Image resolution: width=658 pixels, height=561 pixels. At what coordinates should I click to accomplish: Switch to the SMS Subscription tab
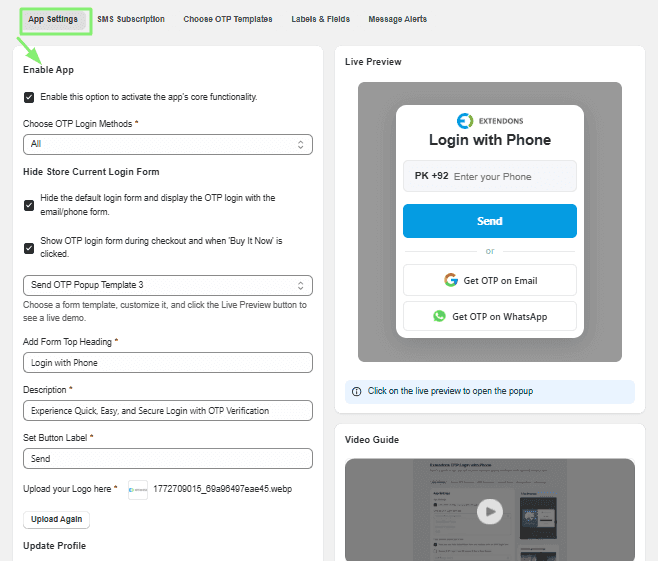[x=131, y=19]
